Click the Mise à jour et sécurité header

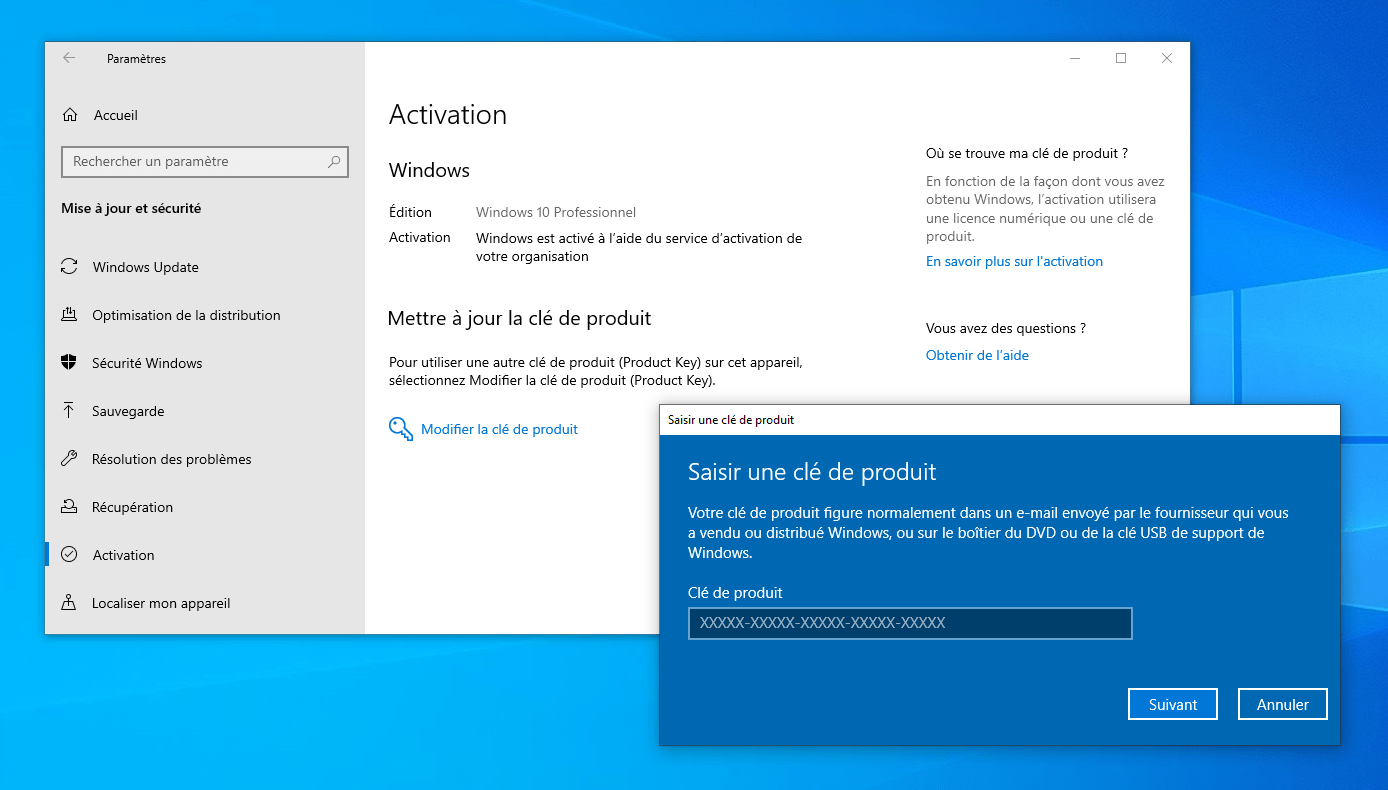131,208
